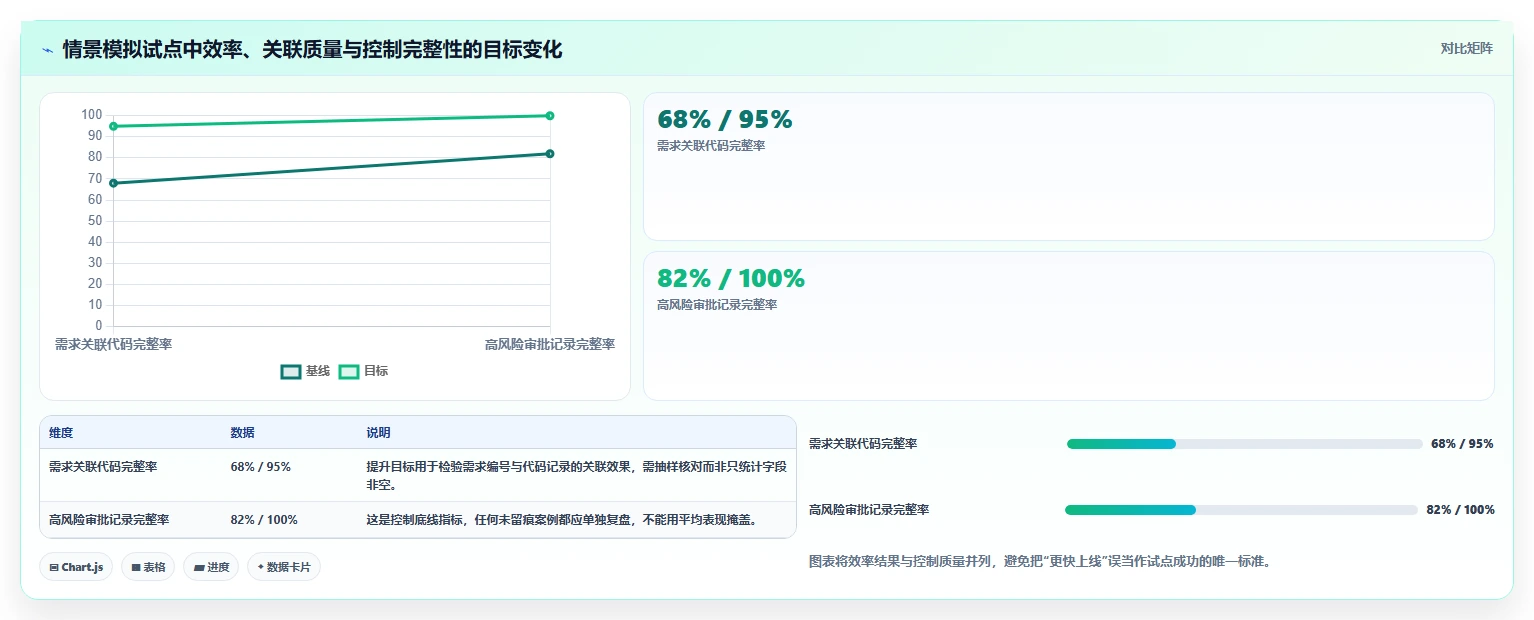The width and height of the screenshot is (1534, 620).
Task: Open the 进度 tag
Action: pyautogui.click(x=211, y=567)
